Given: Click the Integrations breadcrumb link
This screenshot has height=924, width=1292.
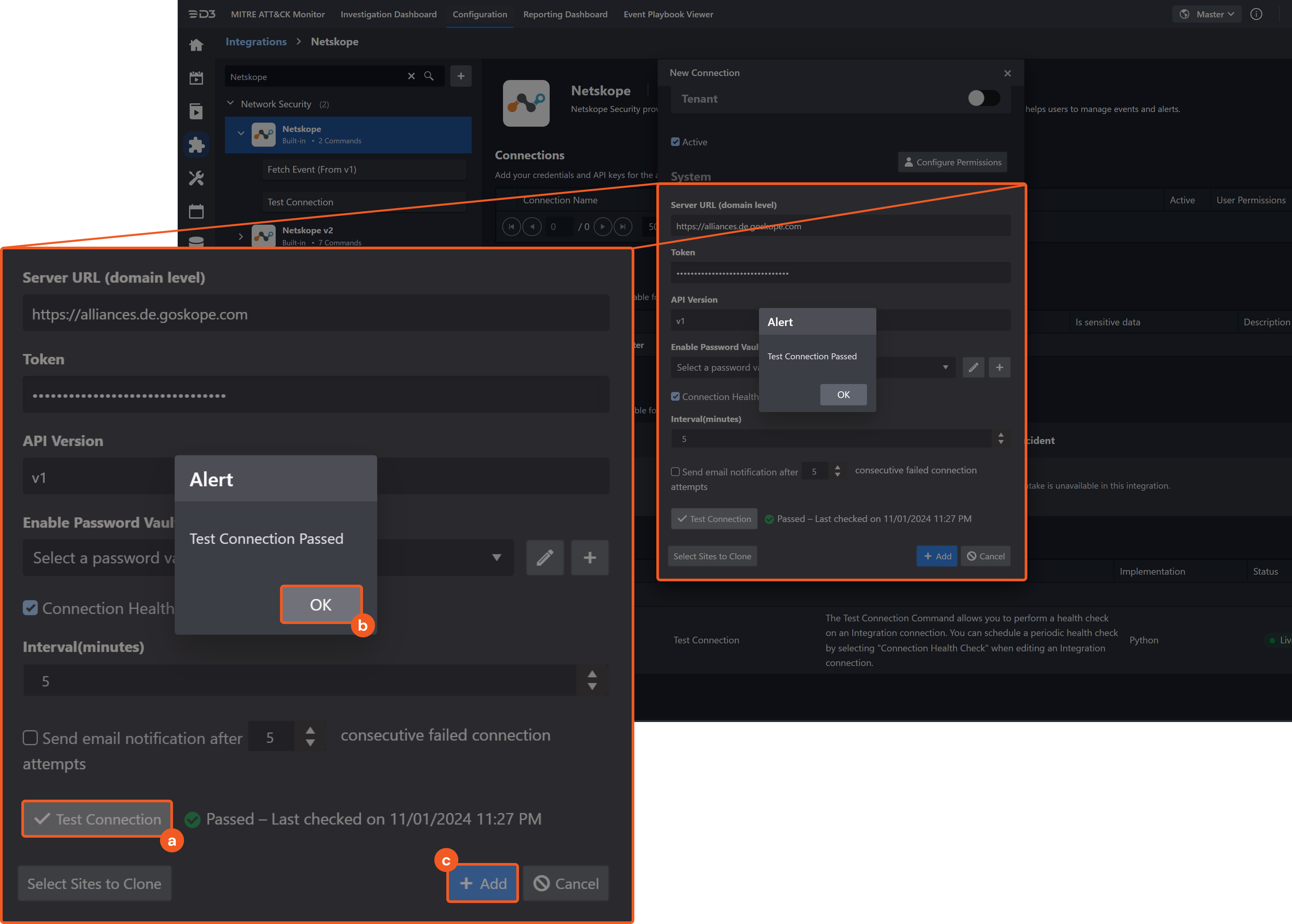Looking at the screenshot, I should (256, 42).
